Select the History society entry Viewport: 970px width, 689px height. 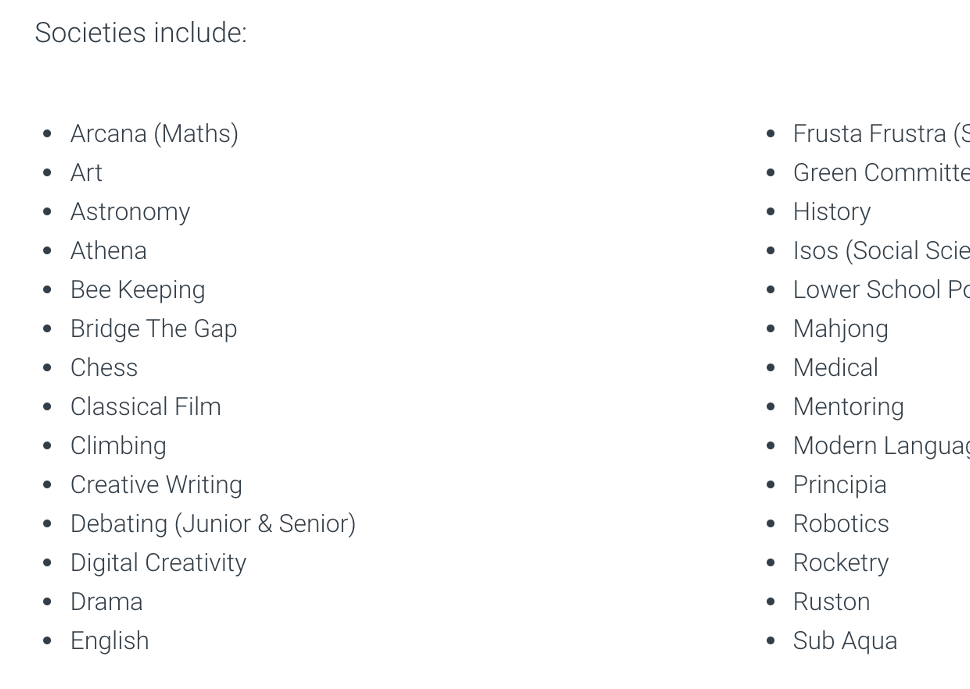click(831, 212)
